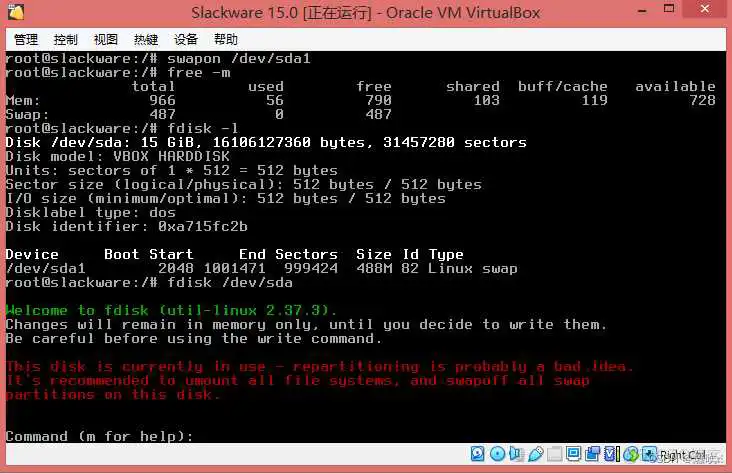Maximize the Slackware VM window

pos(669,9)
